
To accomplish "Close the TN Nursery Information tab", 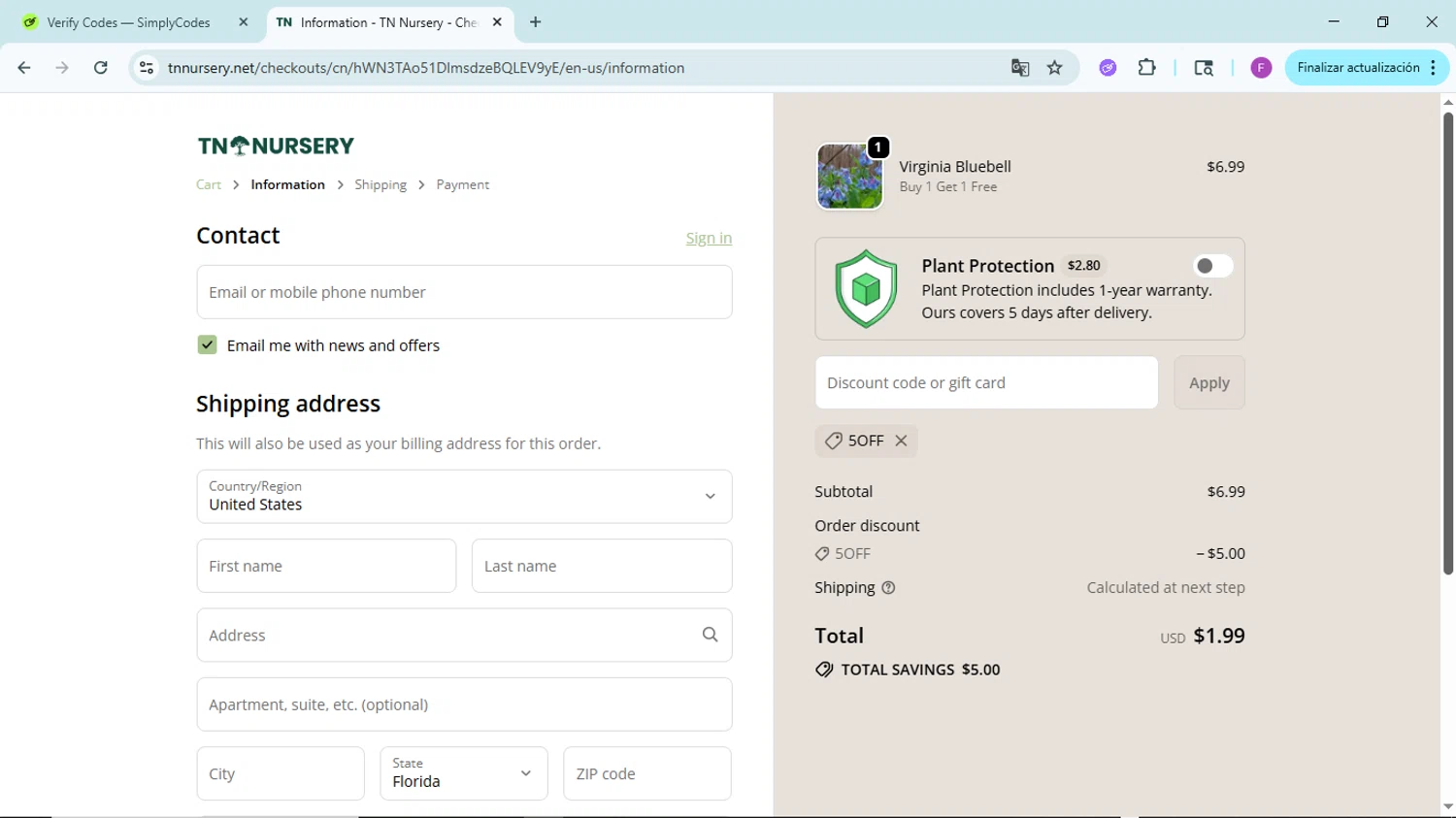I will pyautogui.click(x=497, y=22).
